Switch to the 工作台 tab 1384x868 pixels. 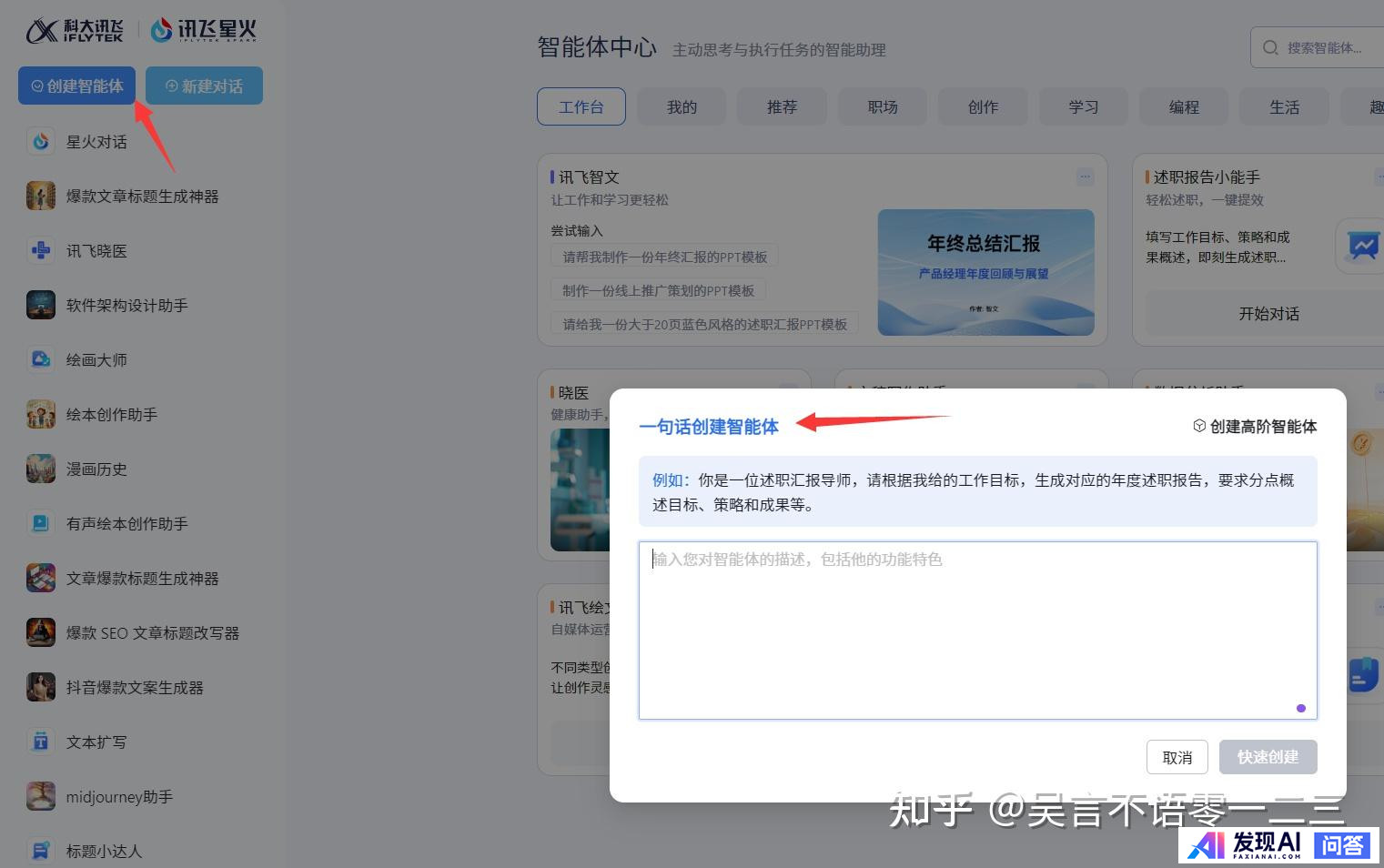(x=581, y=106)
